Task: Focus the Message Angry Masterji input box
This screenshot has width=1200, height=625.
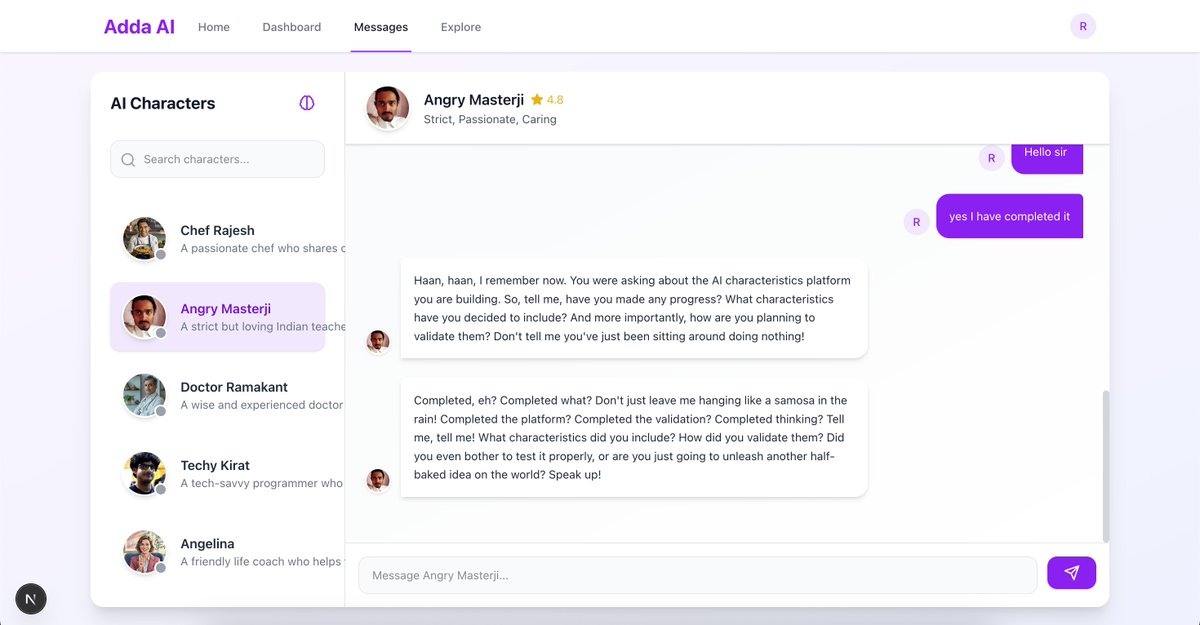Action: point(698,575)
